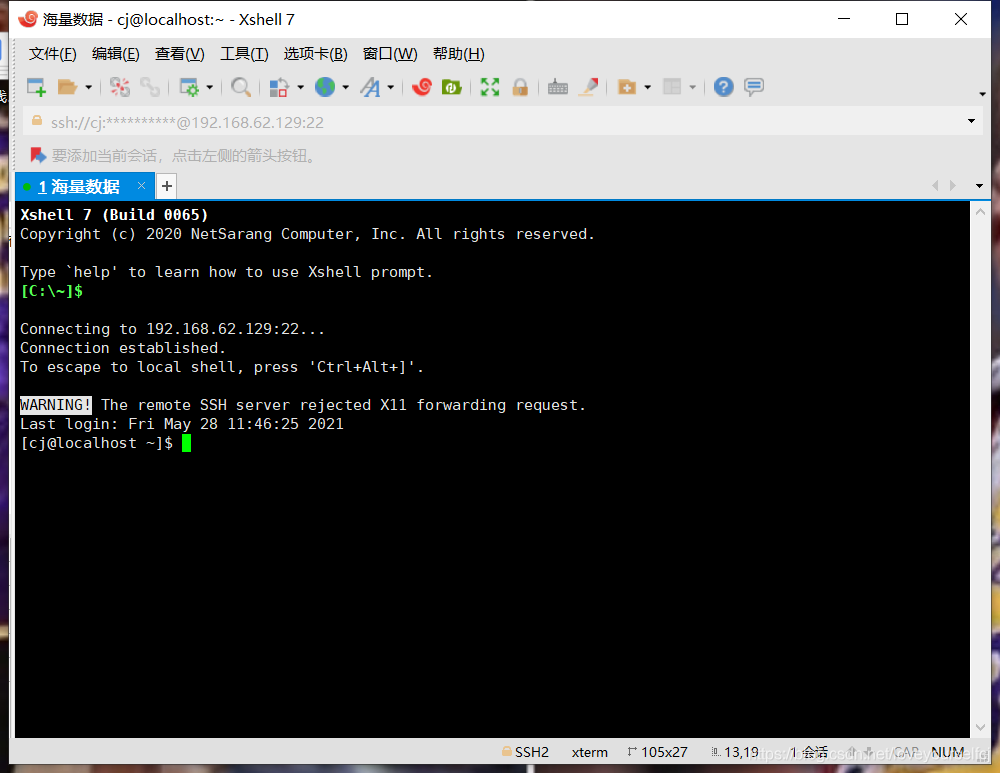Expand the color scheme dropdown arrow

pos(300,87)
